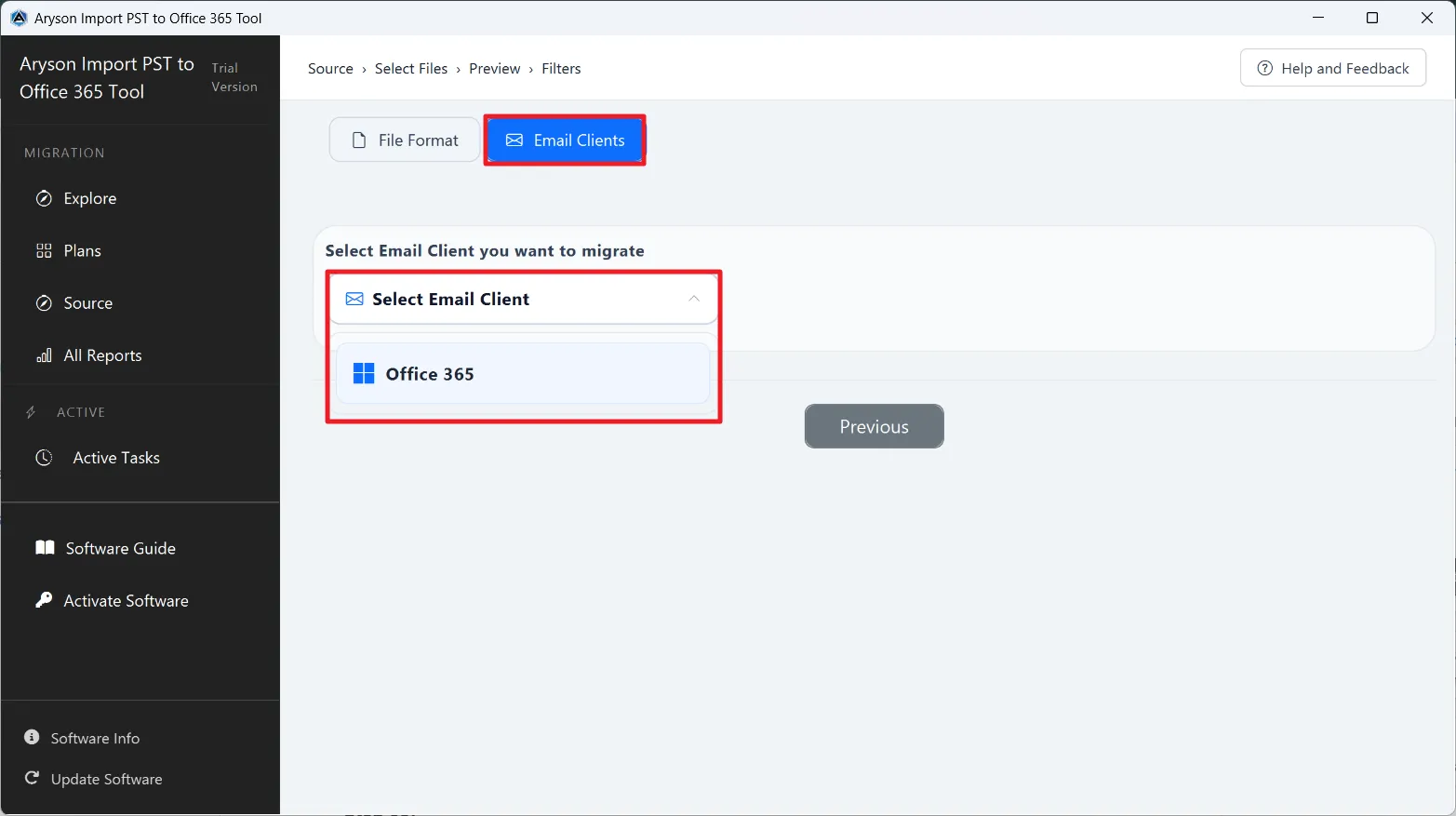Screen dimensions: 1456x816
Task: Open the Explore menu item label
Action: coord(90,198)
